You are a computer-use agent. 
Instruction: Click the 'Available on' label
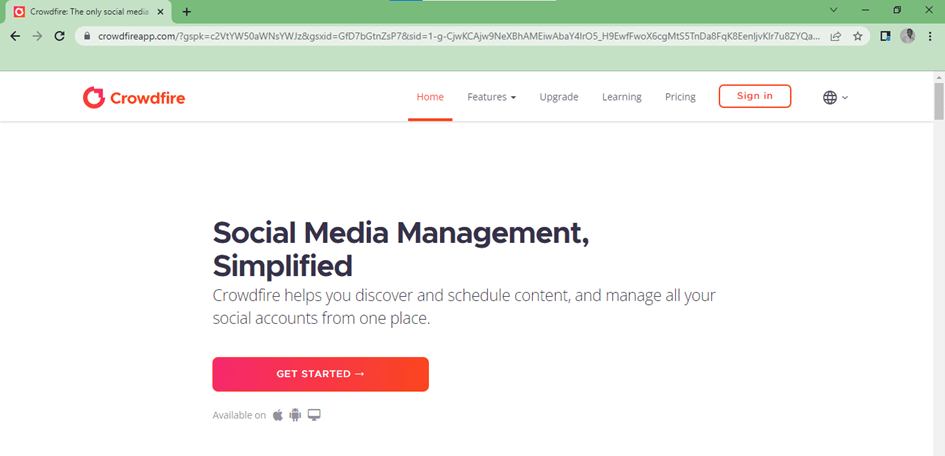(239, 415)
